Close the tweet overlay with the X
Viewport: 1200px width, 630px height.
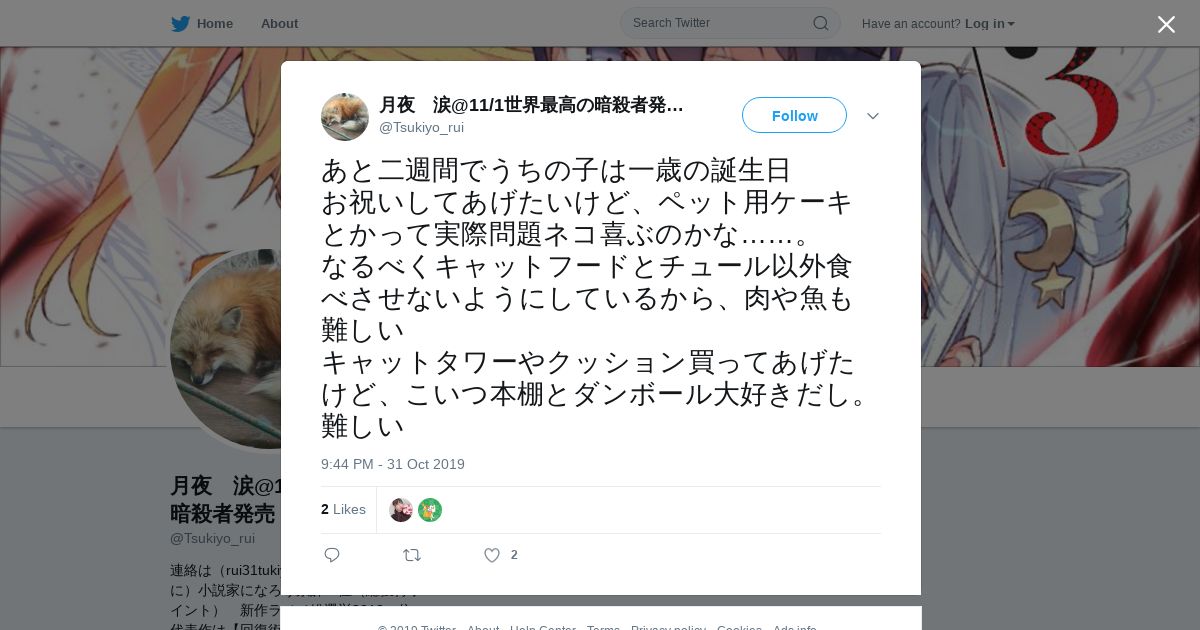click(1166, 24)
